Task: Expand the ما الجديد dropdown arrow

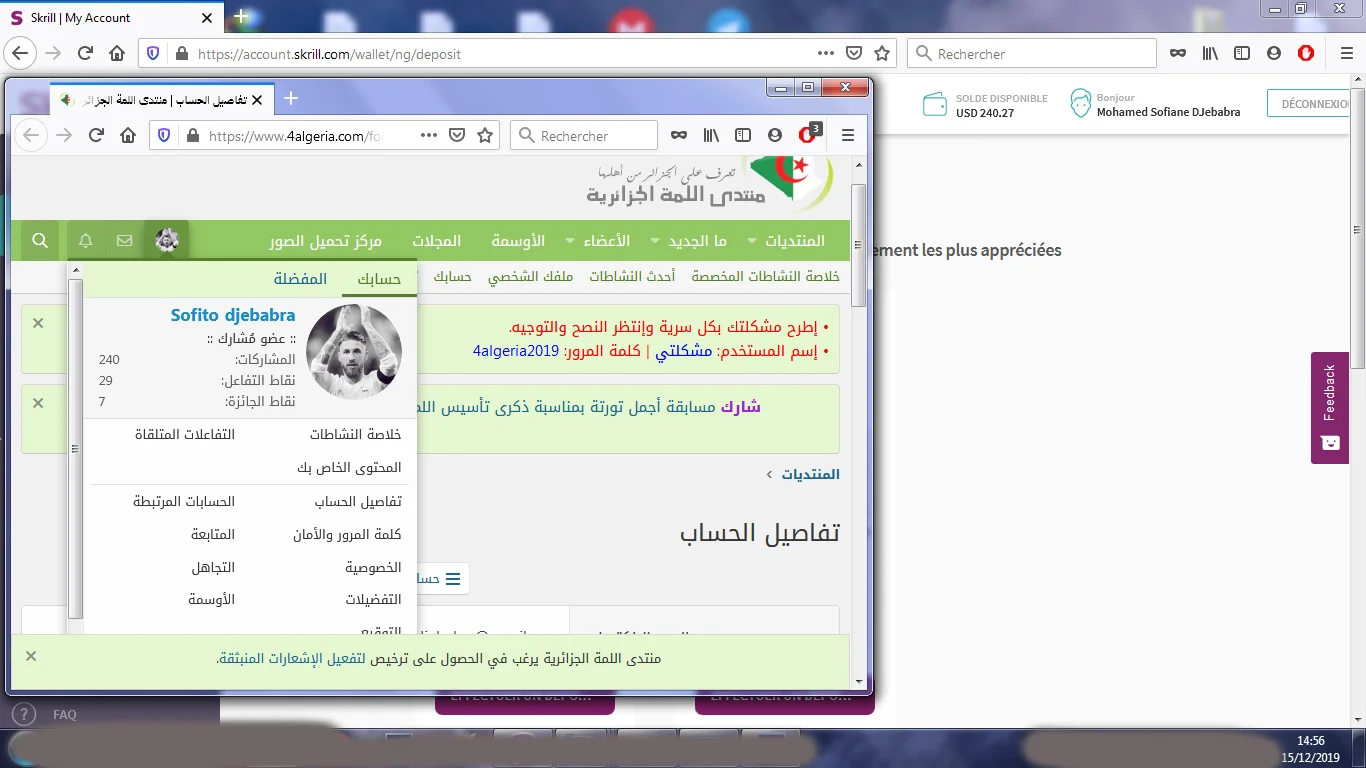Action: 656,242
